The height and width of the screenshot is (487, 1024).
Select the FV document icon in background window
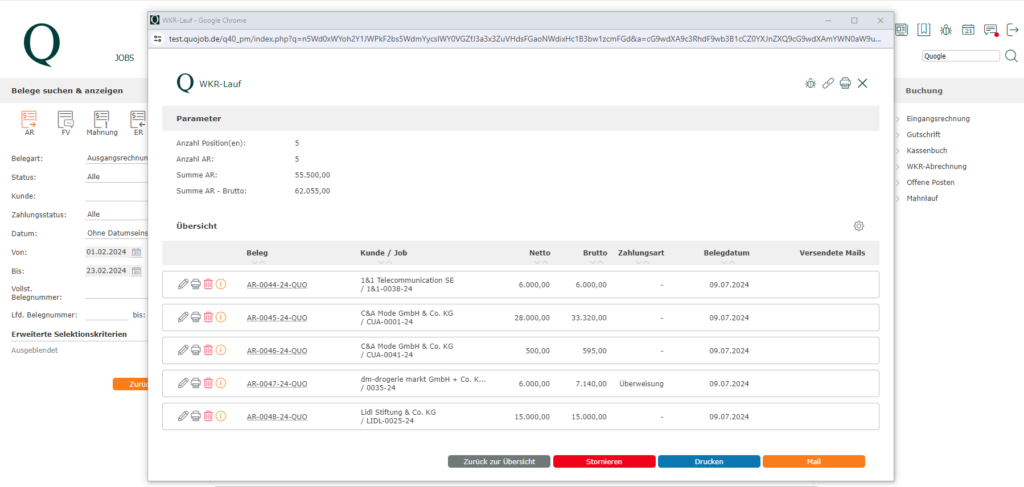coord(65,122)
